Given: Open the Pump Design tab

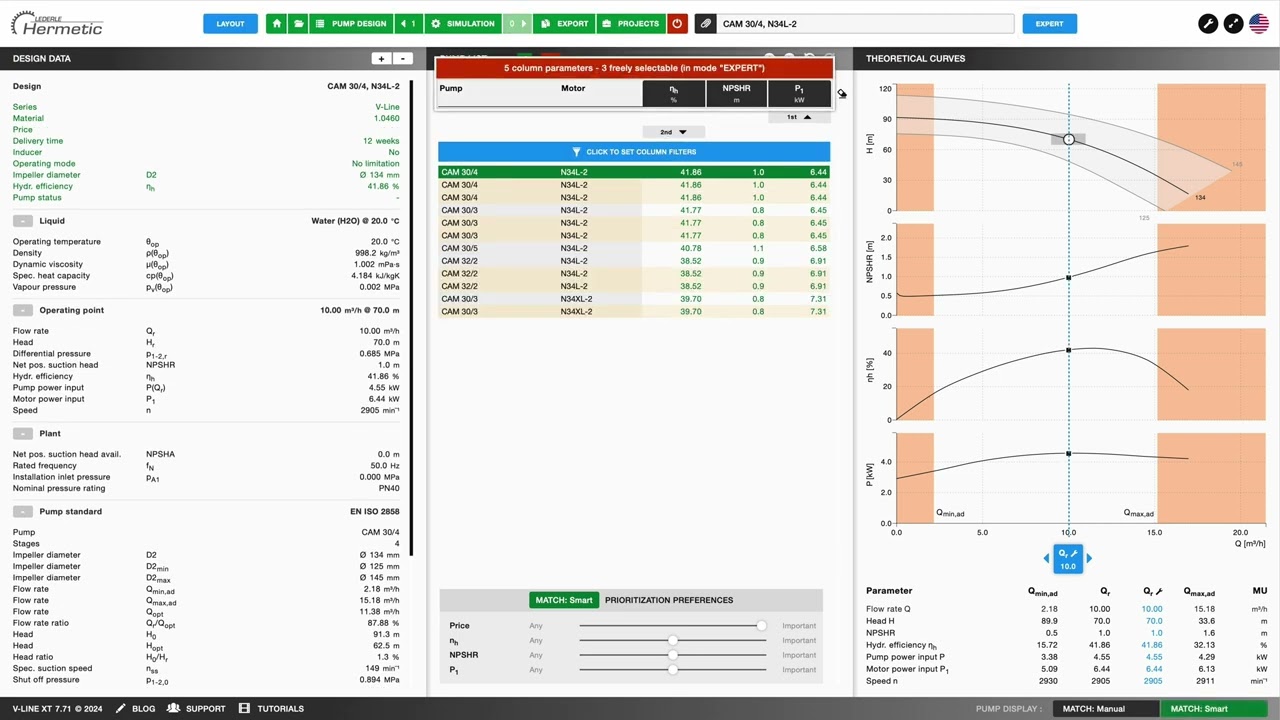Looking at the screenshot, I should (351, 24).
